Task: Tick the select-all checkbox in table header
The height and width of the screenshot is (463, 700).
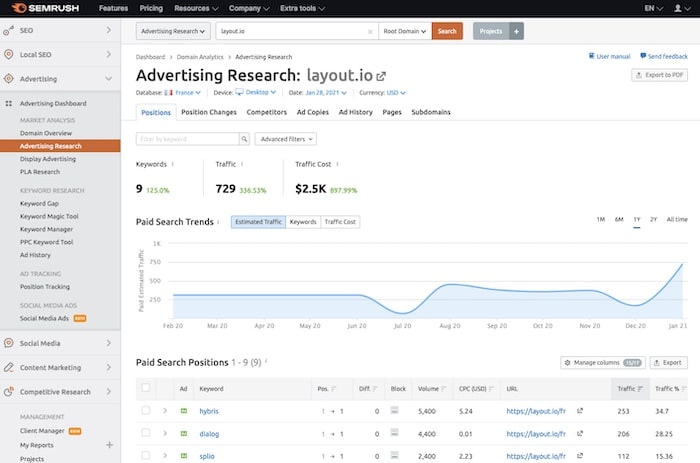Action: (146, 388)
